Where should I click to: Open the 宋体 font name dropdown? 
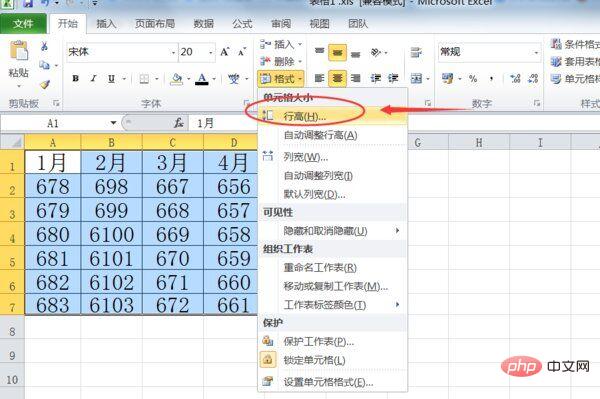tap(174, 52)
